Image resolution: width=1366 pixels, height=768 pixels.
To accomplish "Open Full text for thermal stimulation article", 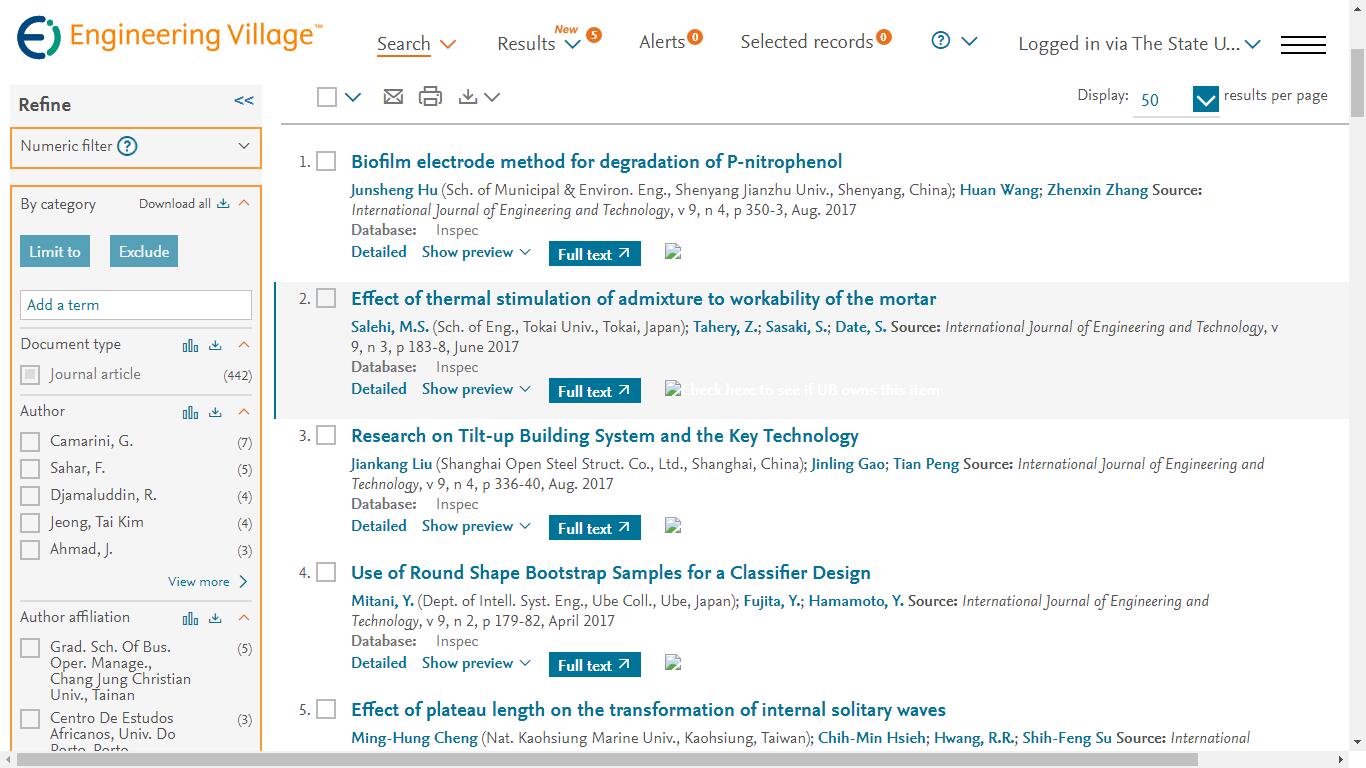I will click(x=594, y=391).
